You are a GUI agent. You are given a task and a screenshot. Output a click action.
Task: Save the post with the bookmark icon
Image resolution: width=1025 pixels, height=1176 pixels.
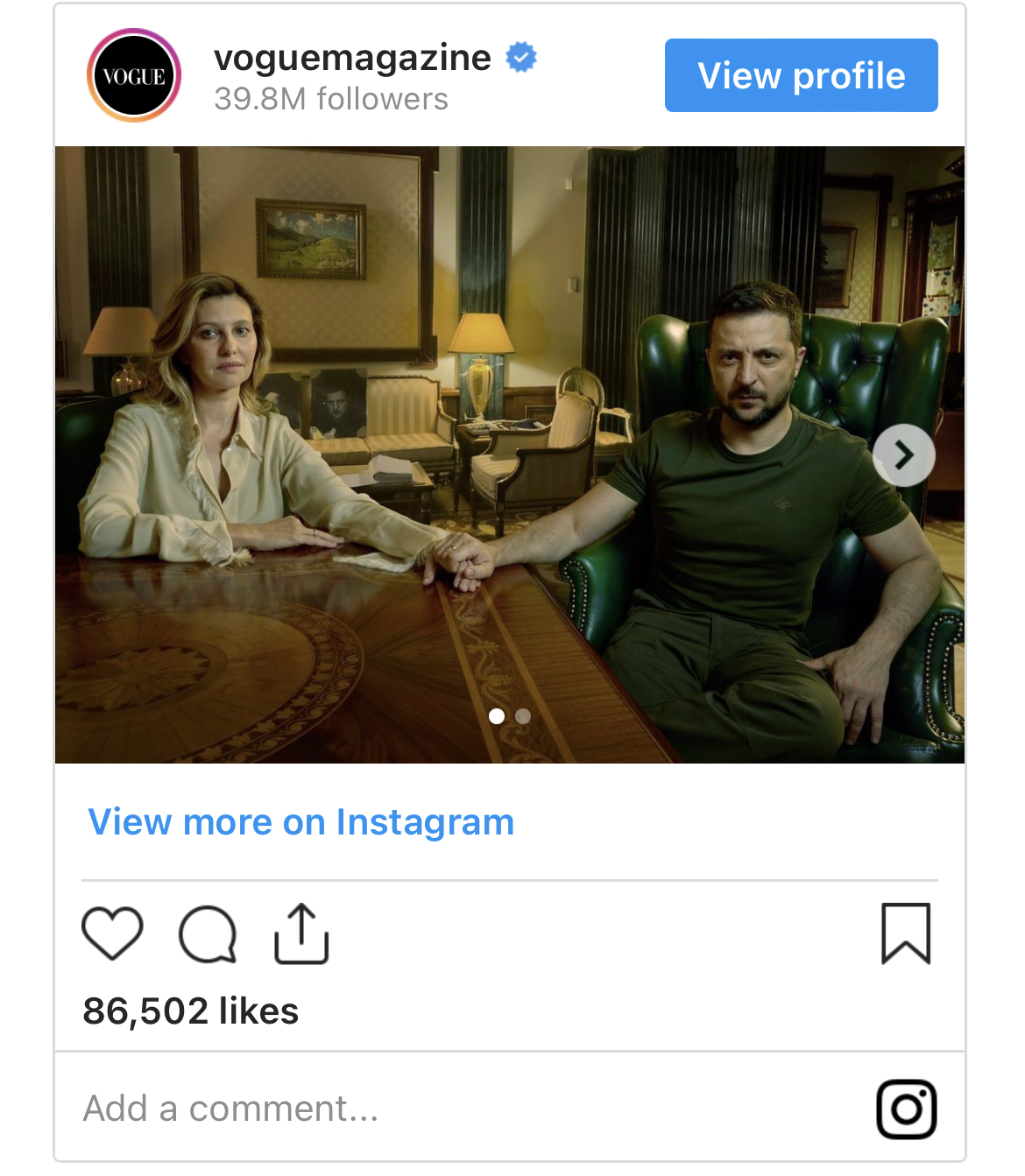point(906,933)
